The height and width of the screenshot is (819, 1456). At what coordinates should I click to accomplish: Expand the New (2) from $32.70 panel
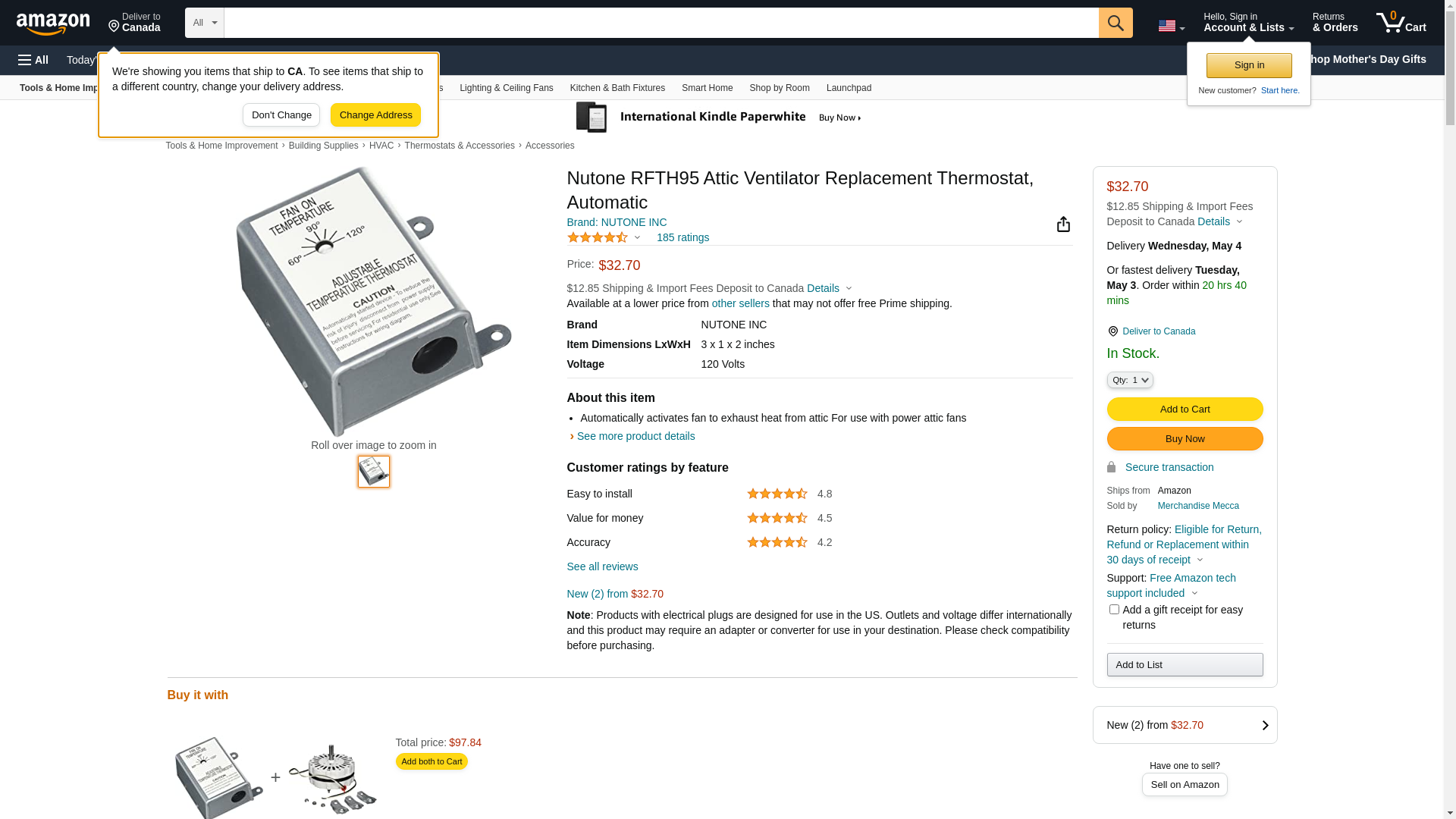click(x=1185, y=725)
